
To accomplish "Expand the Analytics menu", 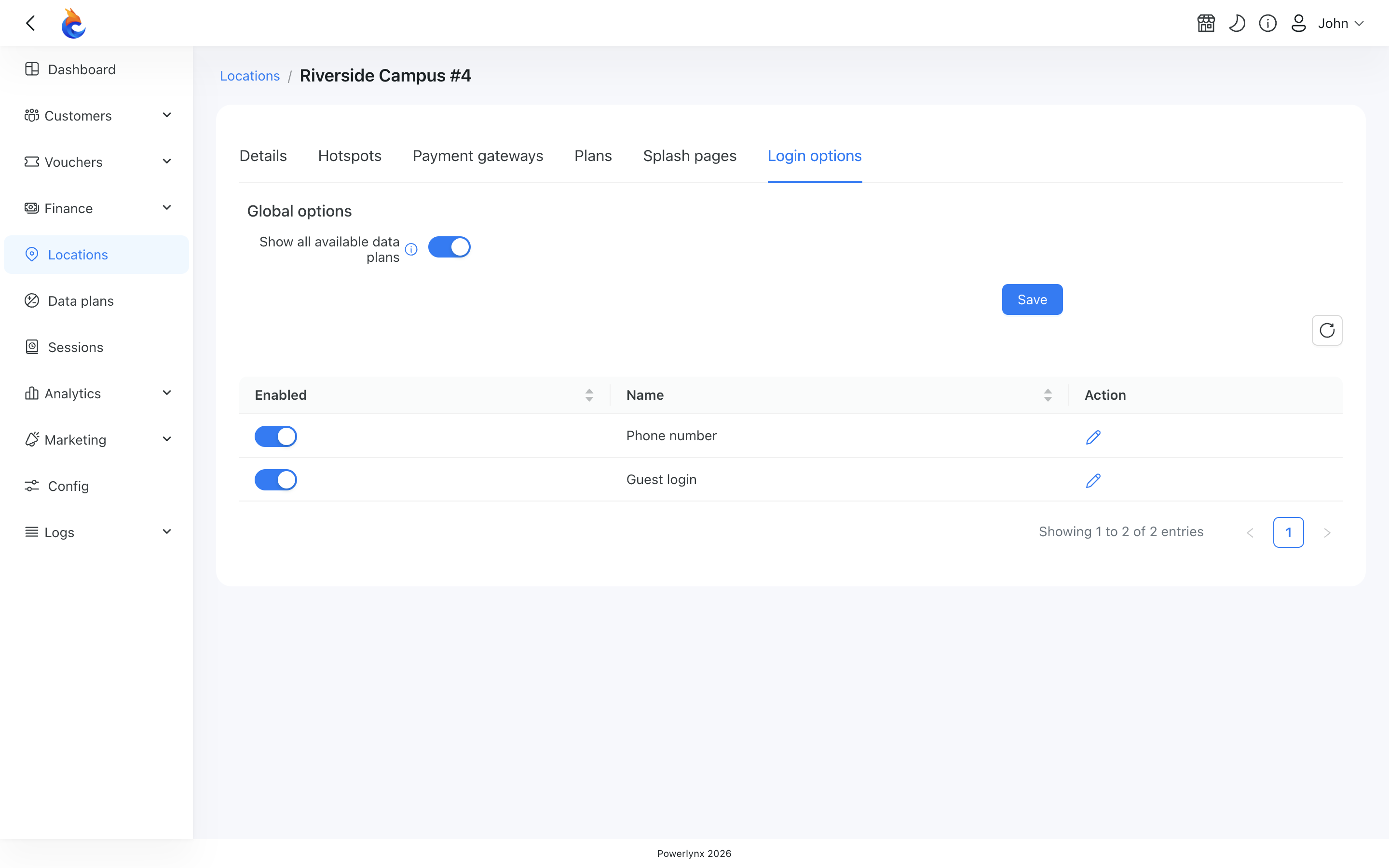I will click(96, 393).
